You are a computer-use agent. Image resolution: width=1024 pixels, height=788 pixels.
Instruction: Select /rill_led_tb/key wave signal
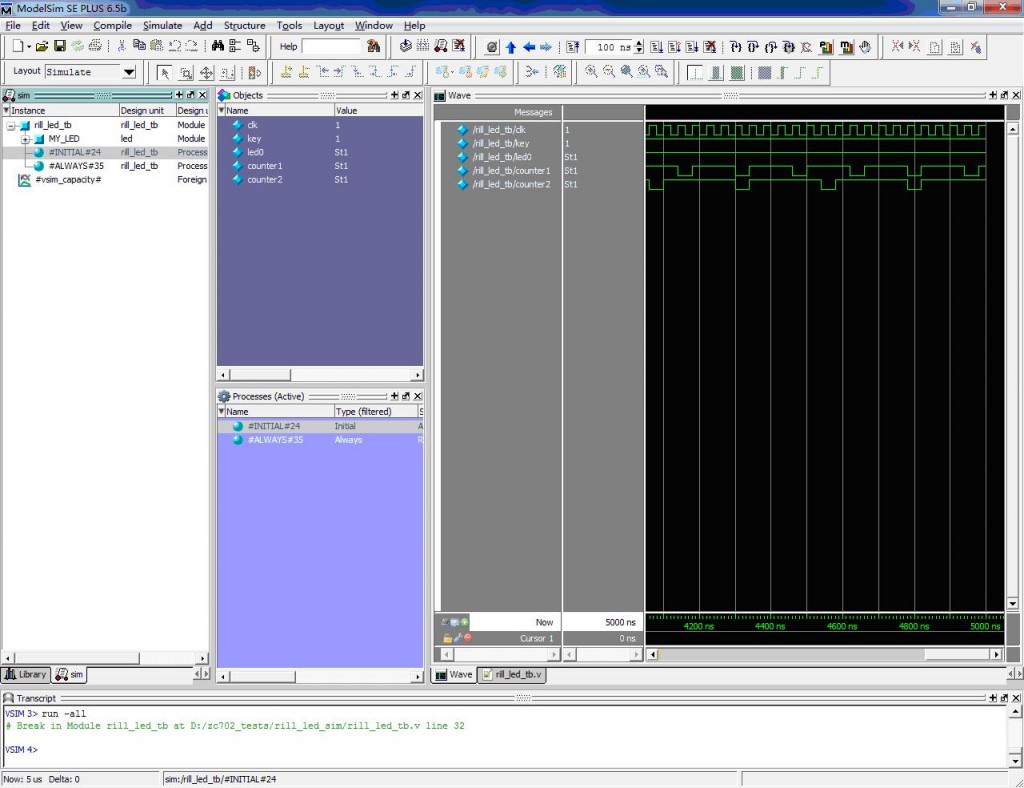point(501,144)
